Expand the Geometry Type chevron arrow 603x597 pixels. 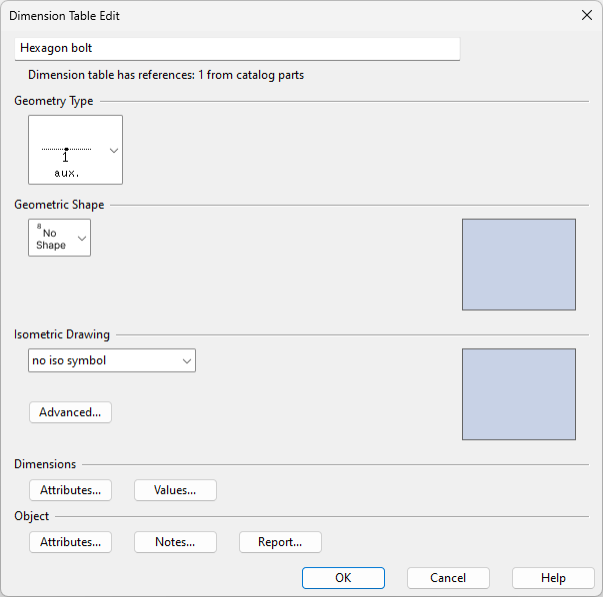coord(113,150)
